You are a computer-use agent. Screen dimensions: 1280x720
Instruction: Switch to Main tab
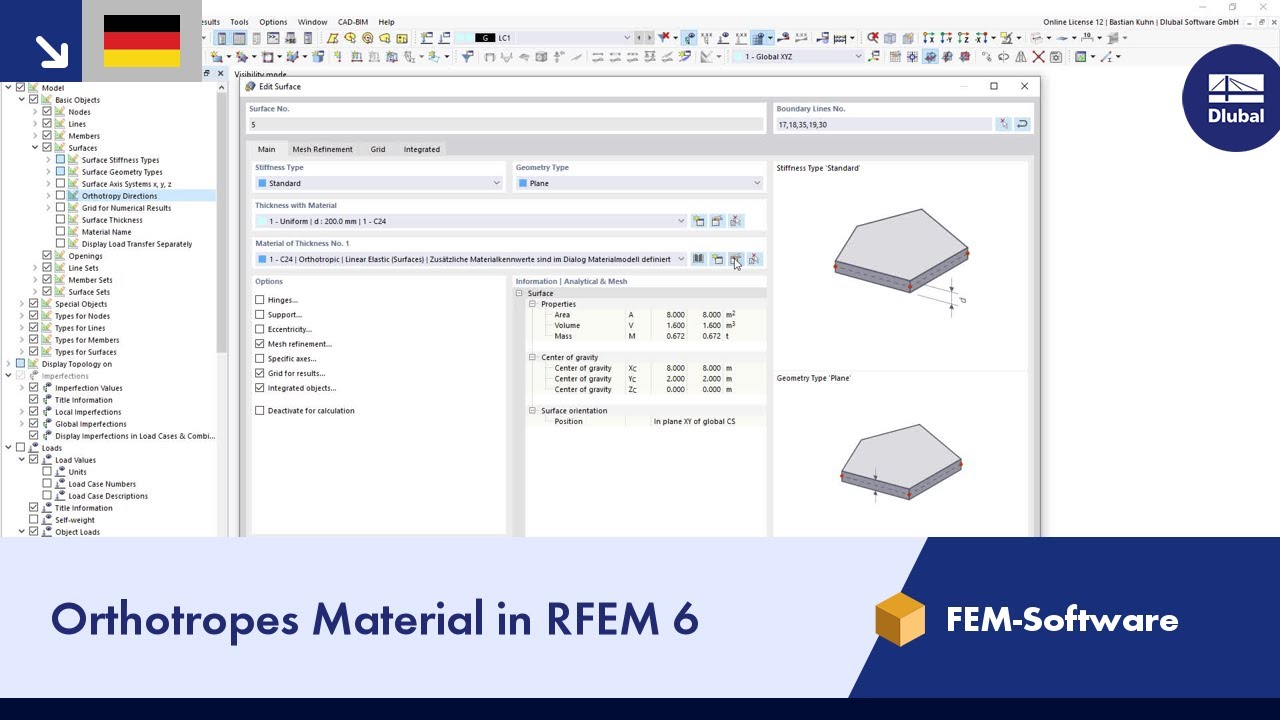(x=266, y=149)
